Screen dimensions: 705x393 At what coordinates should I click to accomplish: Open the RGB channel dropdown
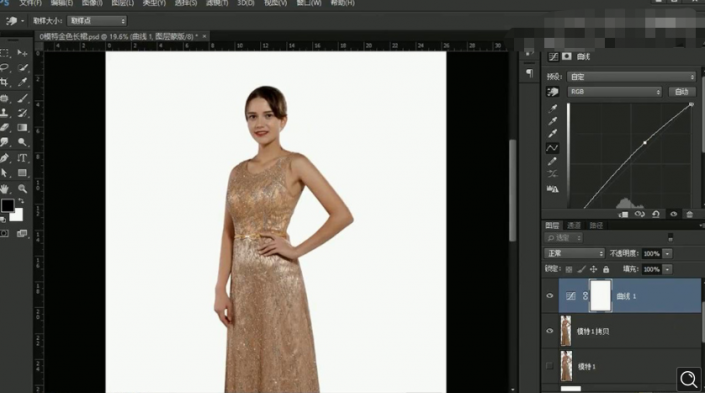614,92
